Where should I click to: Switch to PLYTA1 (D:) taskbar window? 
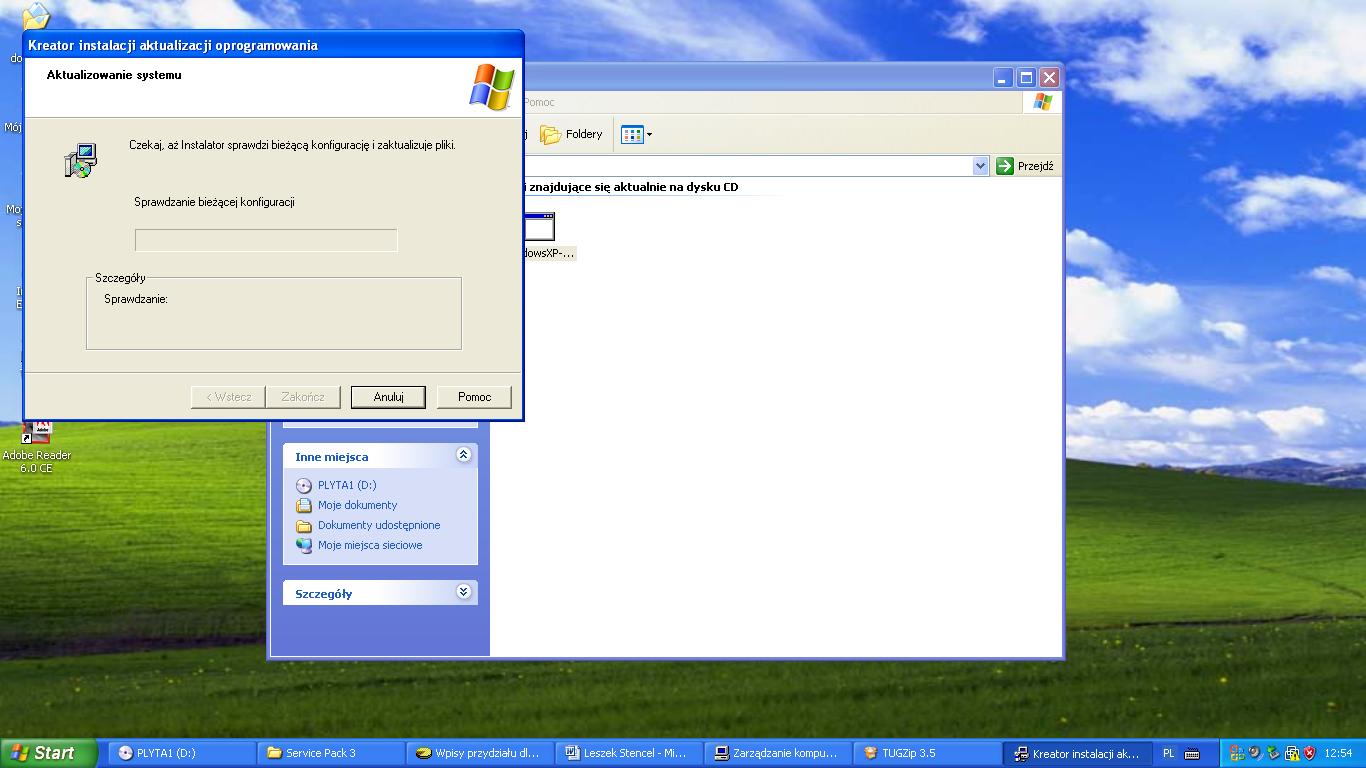[181, 753]
